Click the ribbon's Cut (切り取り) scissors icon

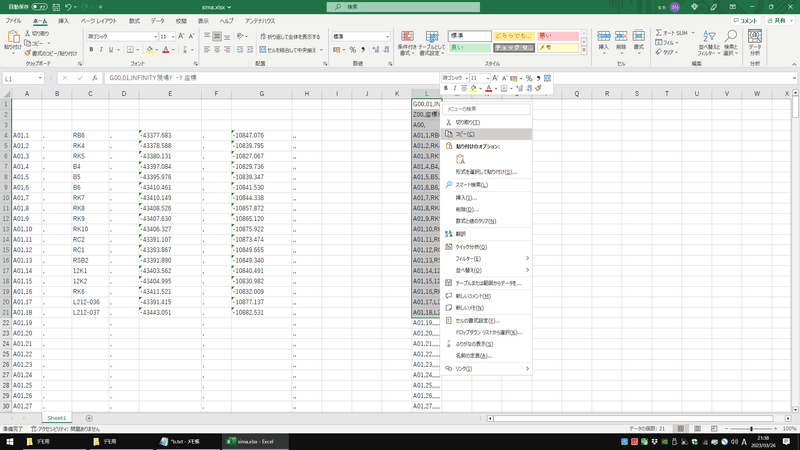(x=28, y=33)
